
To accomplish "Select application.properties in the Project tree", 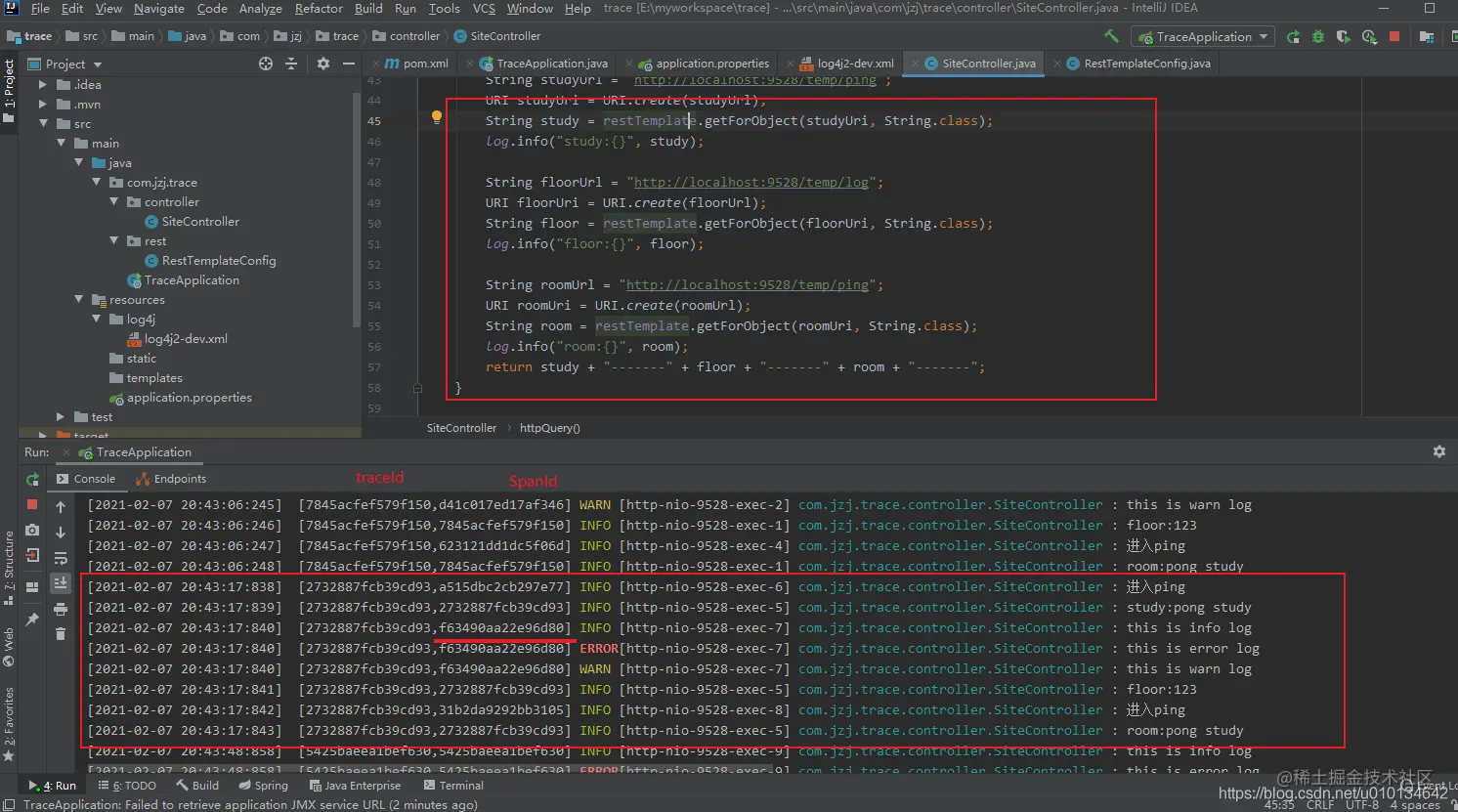I will click(181, 398).
